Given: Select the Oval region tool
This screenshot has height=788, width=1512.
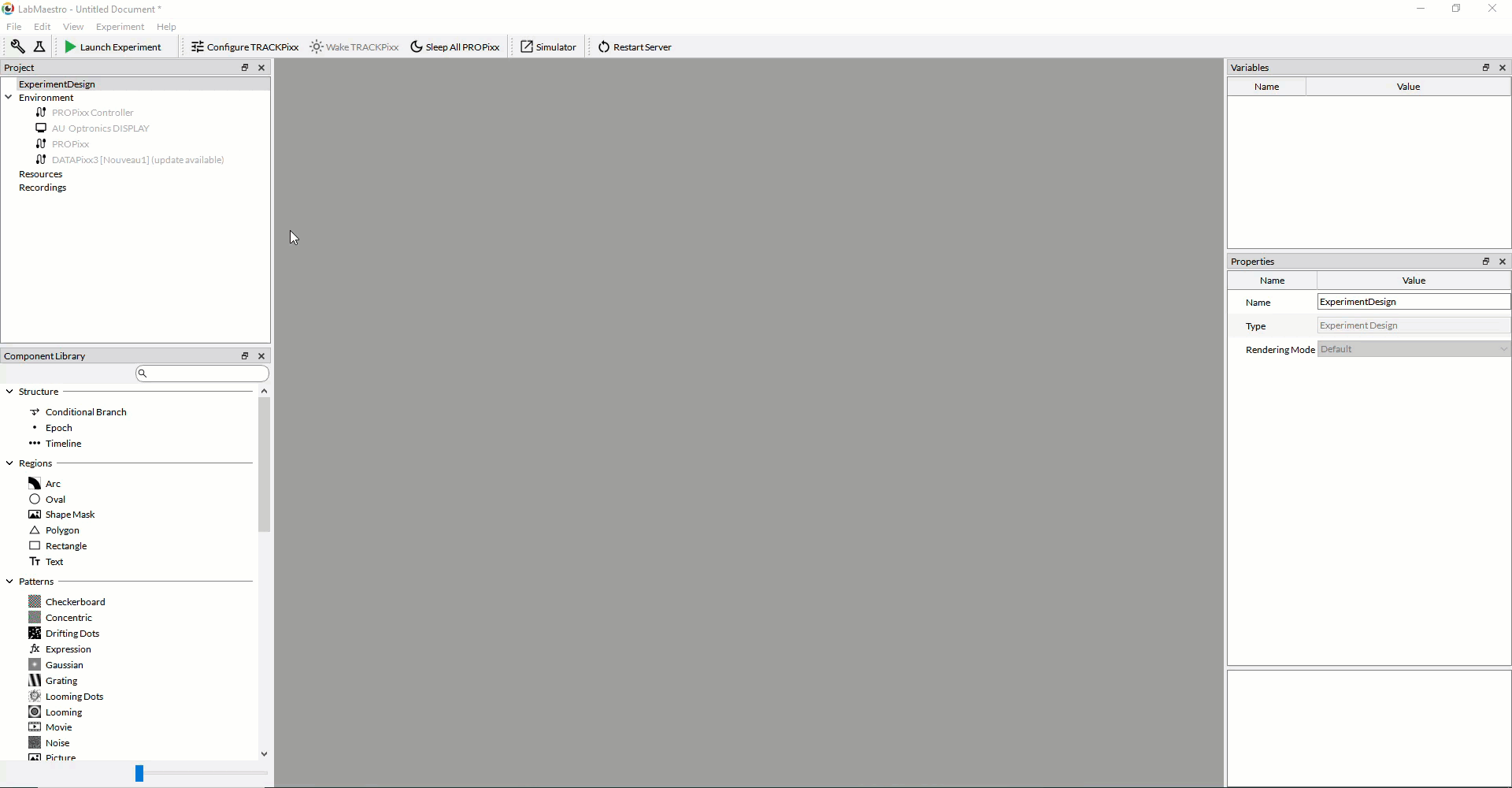Looking at the screenshot, I should tap(54, 499).
